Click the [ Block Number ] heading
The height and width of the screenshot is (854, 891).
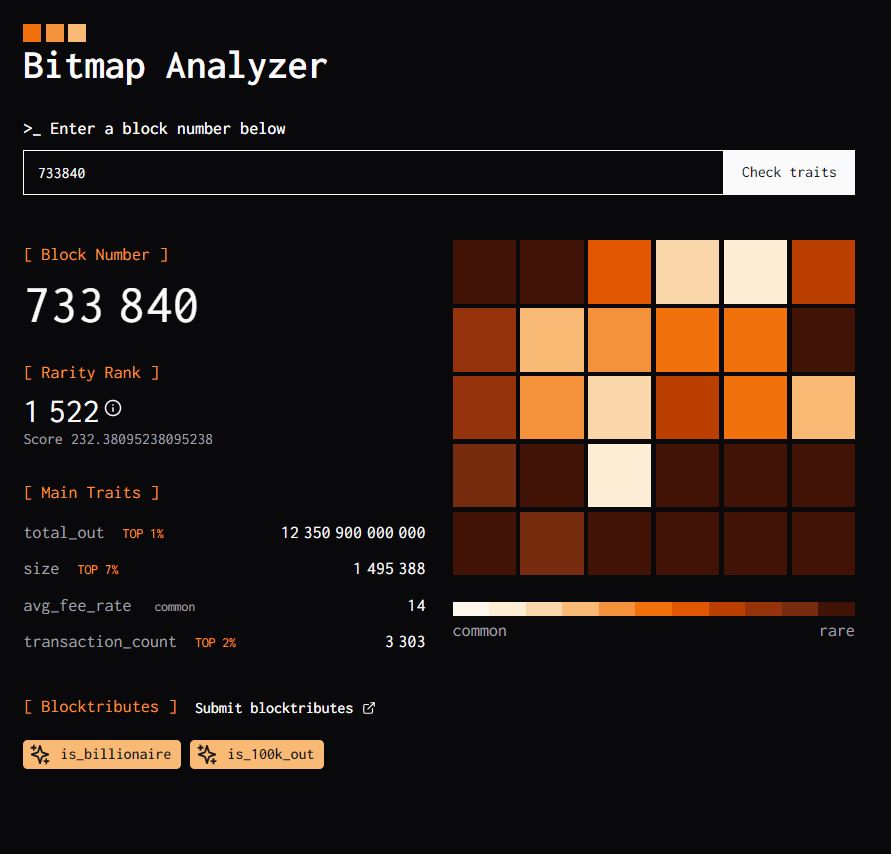(96, 255)
